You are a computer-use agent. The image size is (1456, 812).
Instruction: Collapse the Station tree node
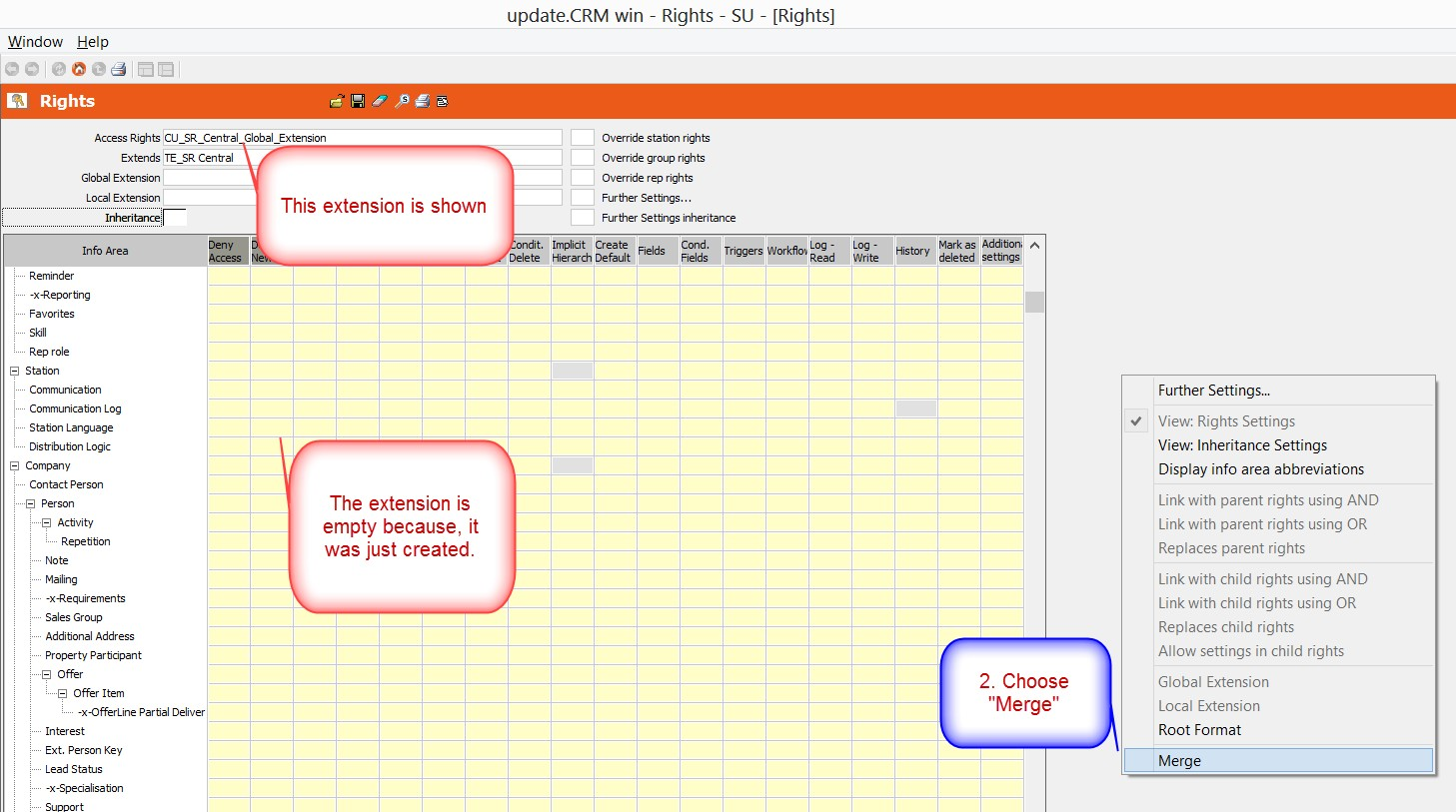15,371
